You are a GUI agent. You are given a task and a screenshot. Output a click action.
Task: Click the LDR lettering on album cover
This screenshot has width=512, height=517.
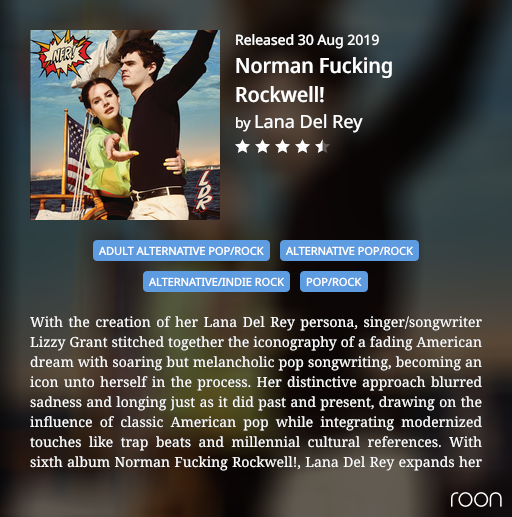coord(204,191)
